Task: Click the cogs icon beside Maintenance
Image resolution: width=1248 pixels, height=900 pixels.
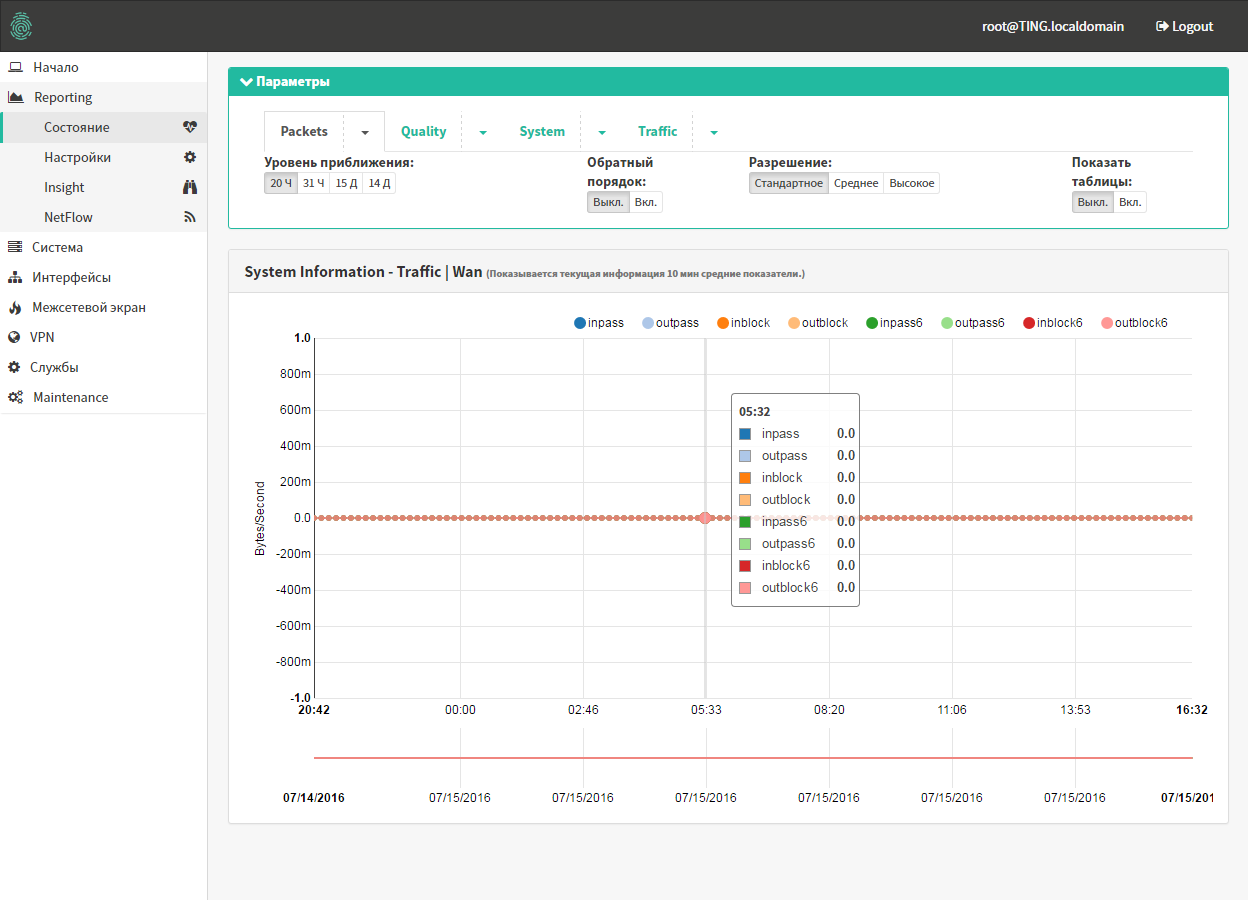Action: [15, 397]
